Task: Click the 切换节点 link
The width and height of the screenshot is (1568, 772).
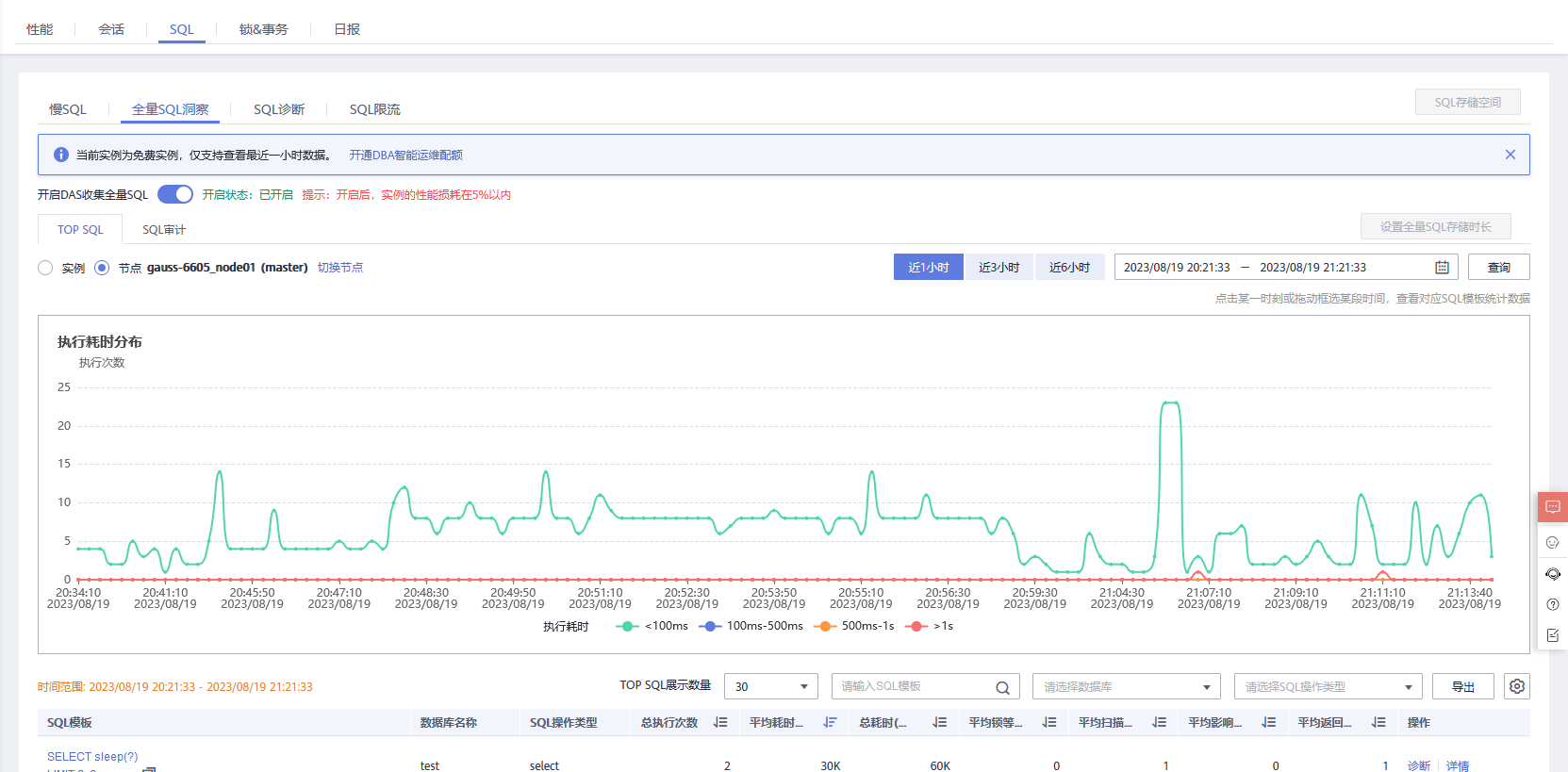Action: coord(340,268)
